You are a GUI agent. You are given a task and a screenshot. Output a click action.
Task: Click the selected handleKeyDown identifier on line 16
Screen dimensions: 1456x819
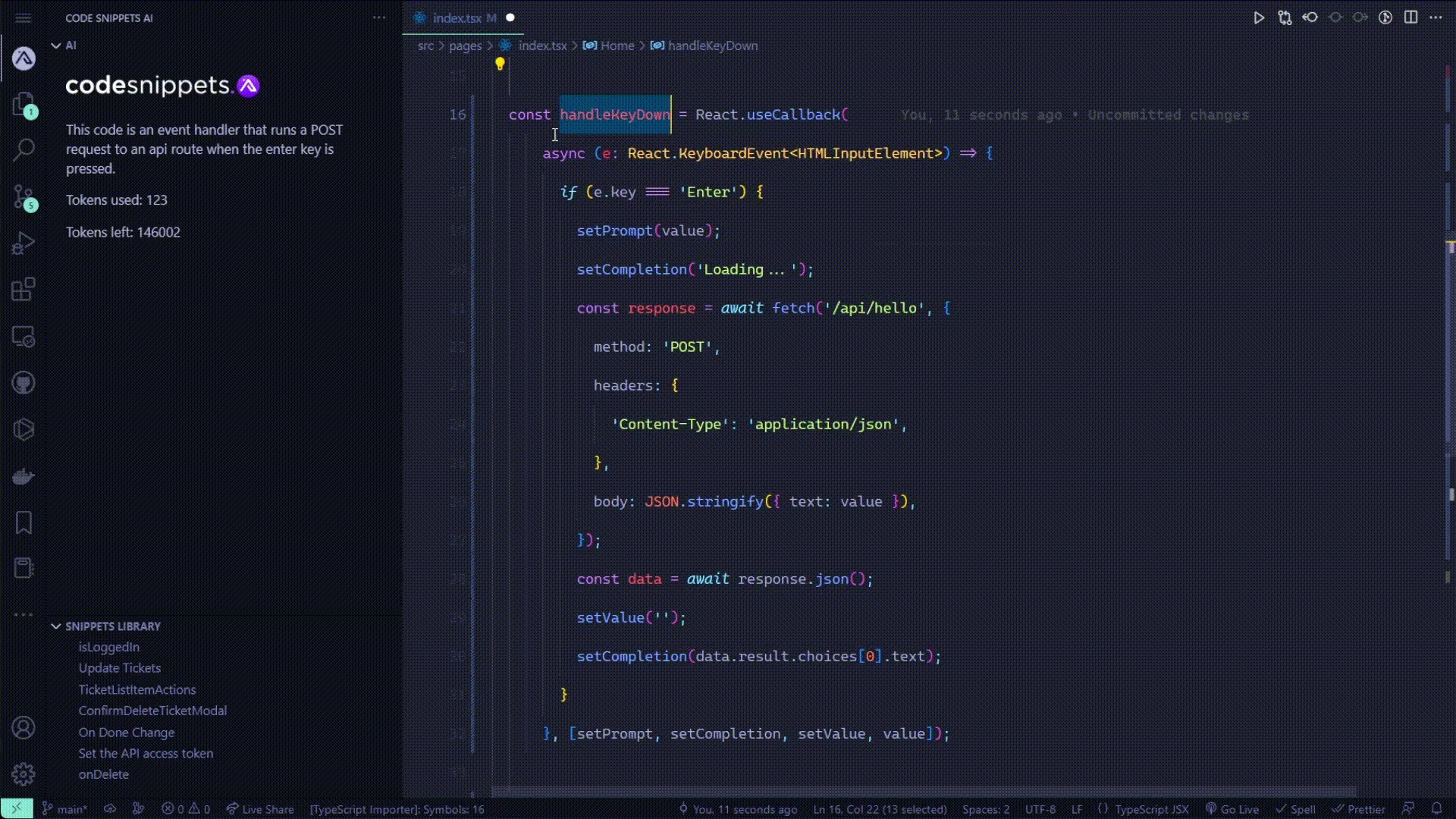[615, 115]
